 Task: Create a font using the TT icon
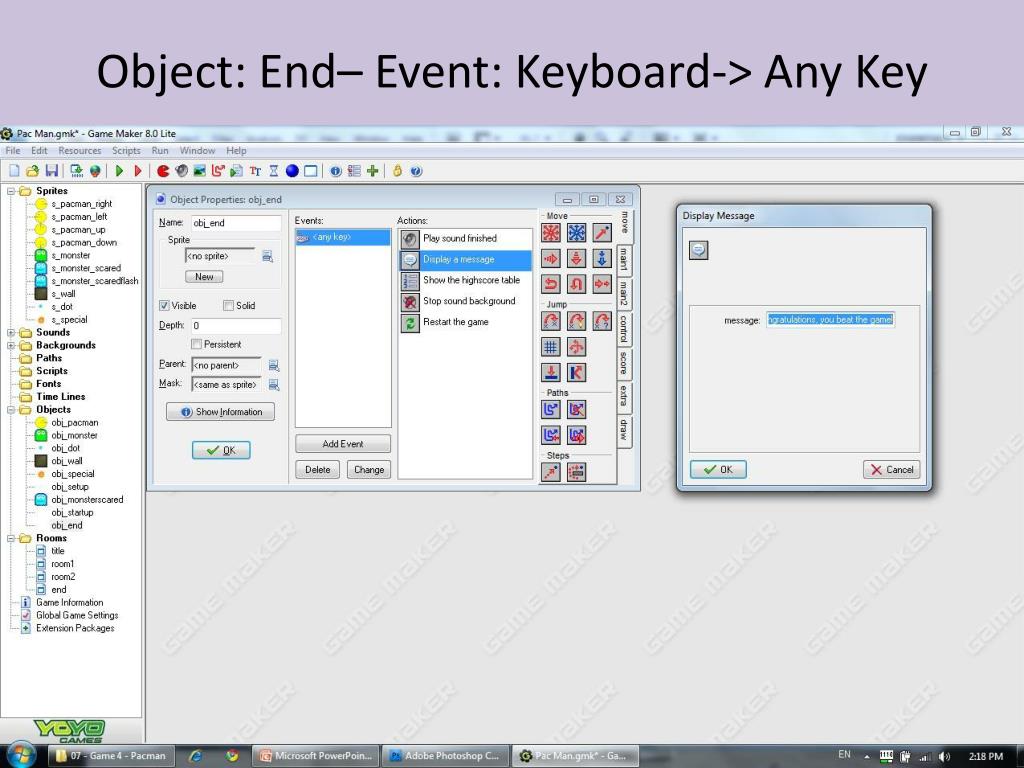click(255, 171)
